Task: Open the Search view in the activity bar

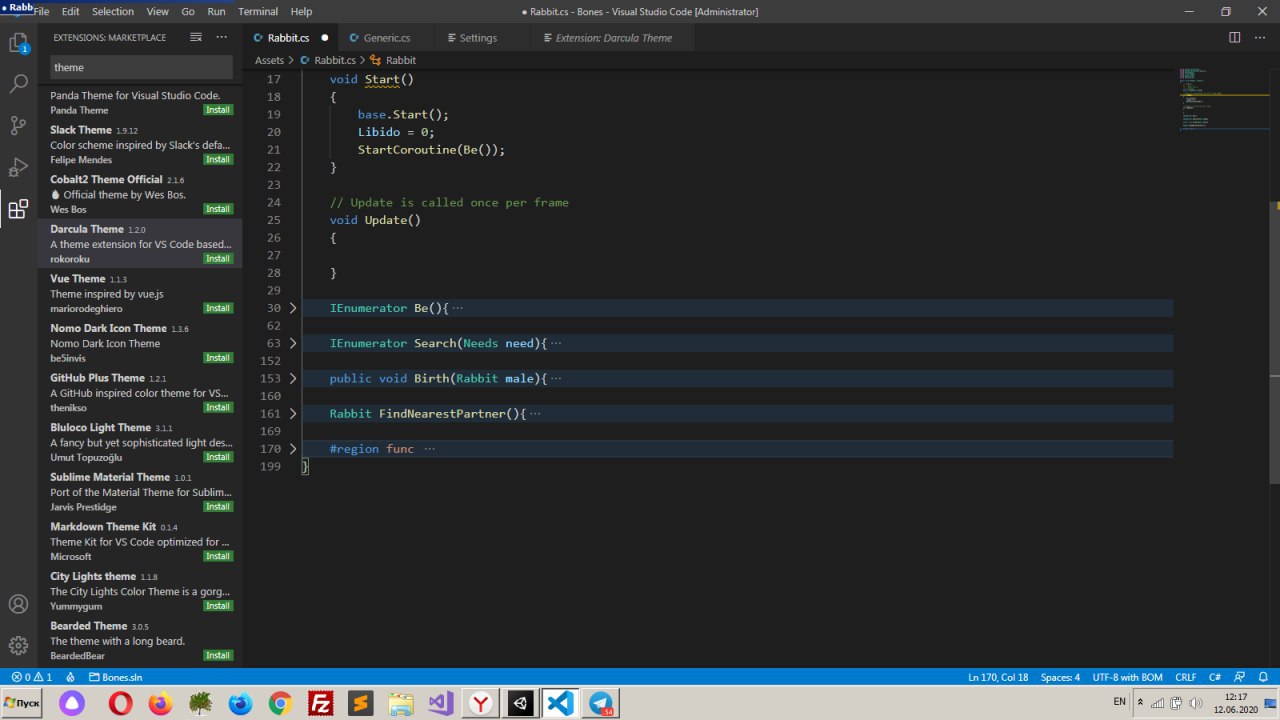Action: pyautogui.click(x=18, y=84)
